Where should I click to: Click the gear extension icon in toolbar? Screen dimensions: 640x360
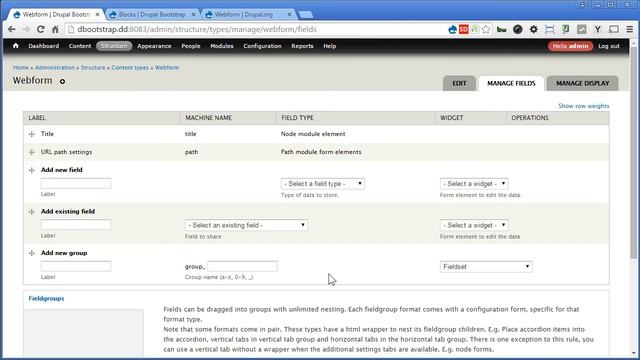pyautogui.click(x=533, y=29)
